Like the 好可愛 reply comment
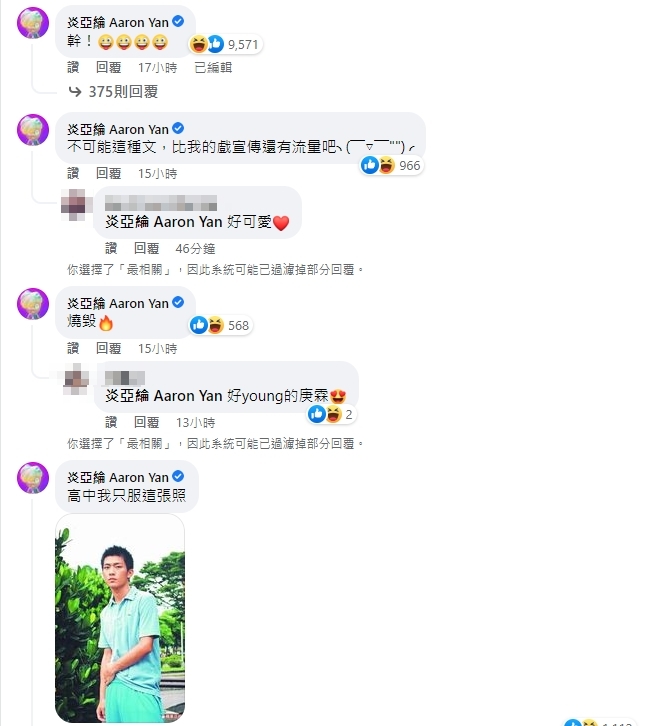651x726 pixels. 111,249
